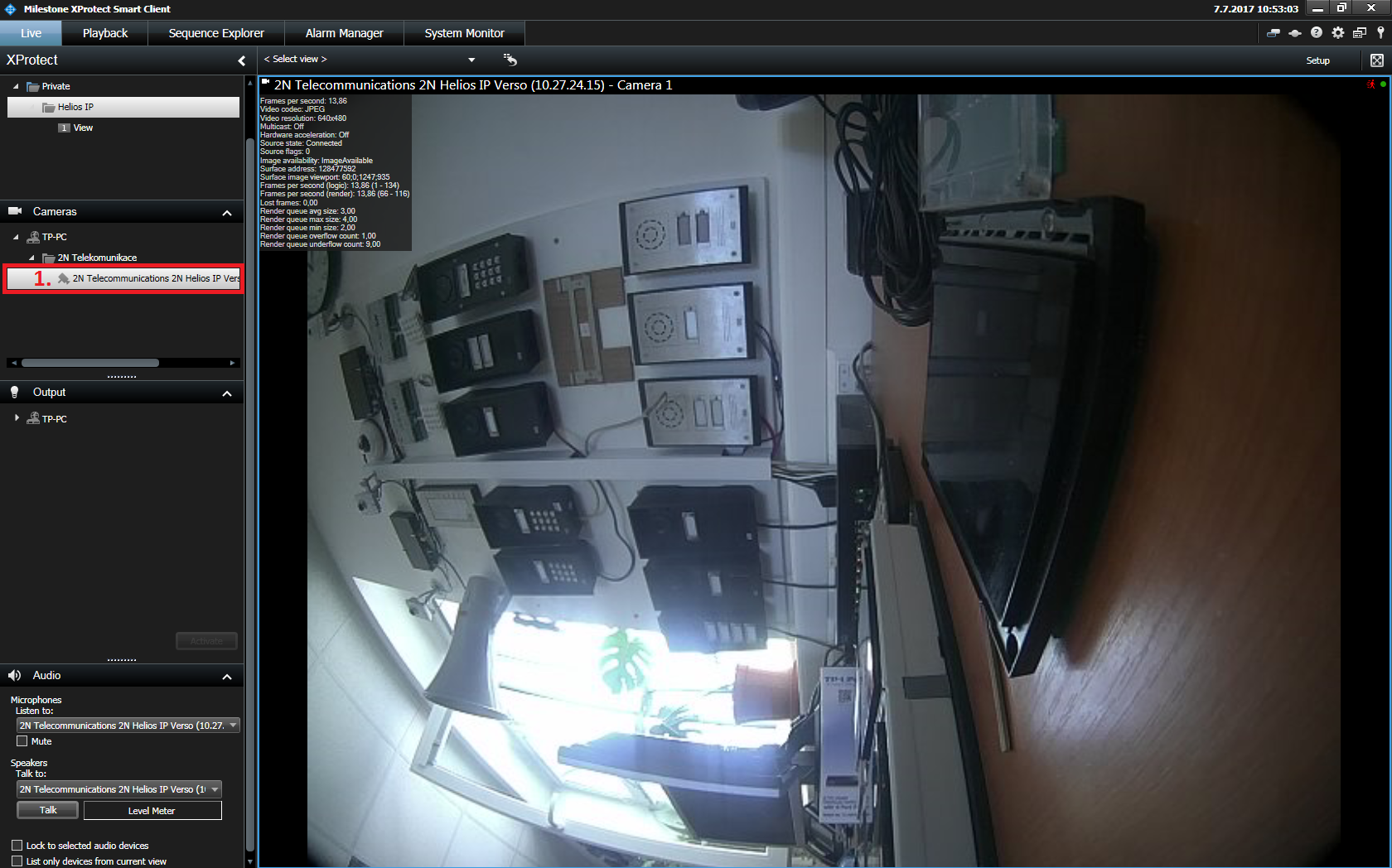The height and width of the screenshot is (868, 1392).
Task: Click the Cameras pane horizontal scrollbar
Action: 90,363
